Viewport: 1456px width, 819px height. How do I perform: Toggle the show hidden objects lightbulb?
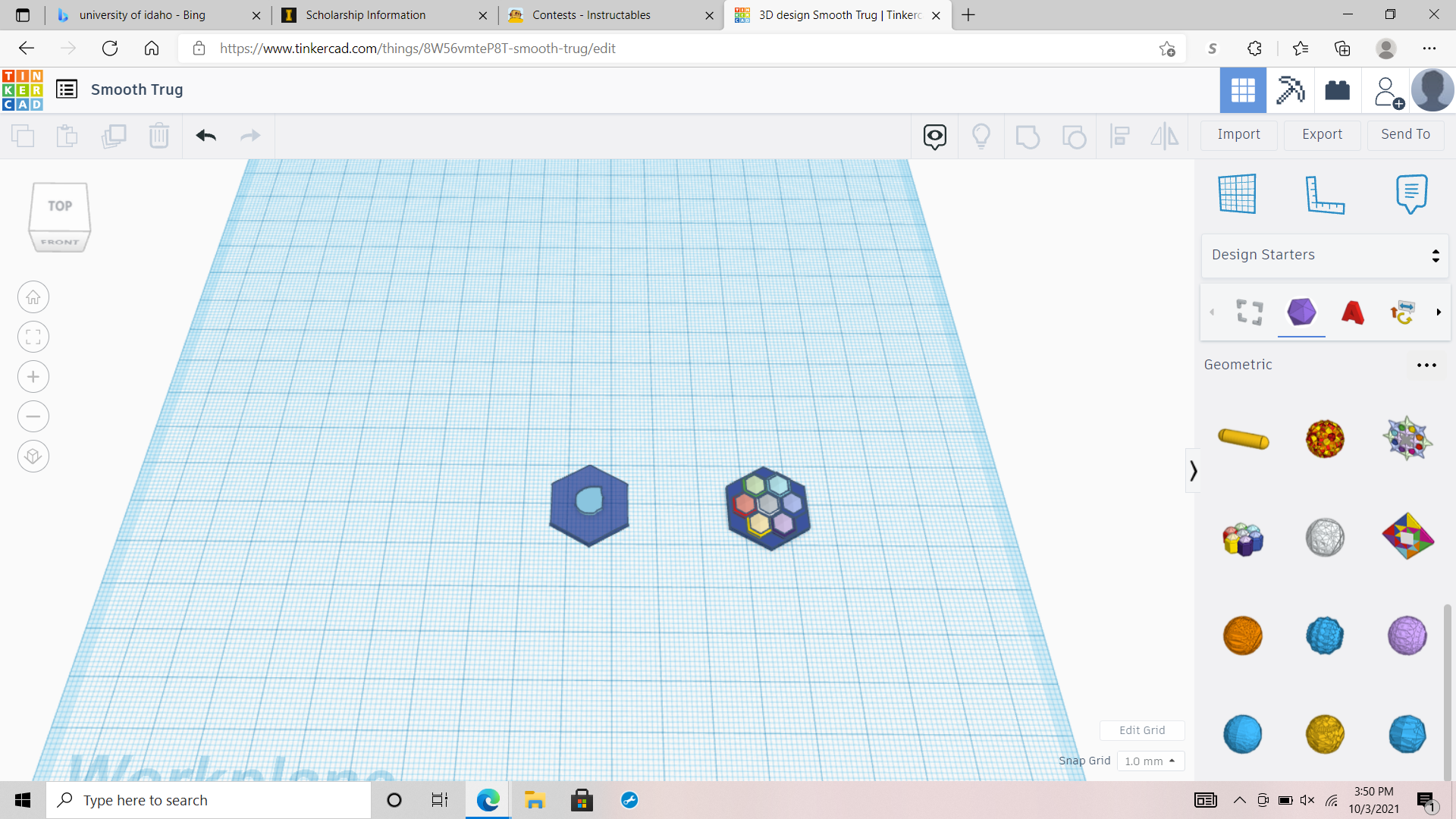point(981,136)
